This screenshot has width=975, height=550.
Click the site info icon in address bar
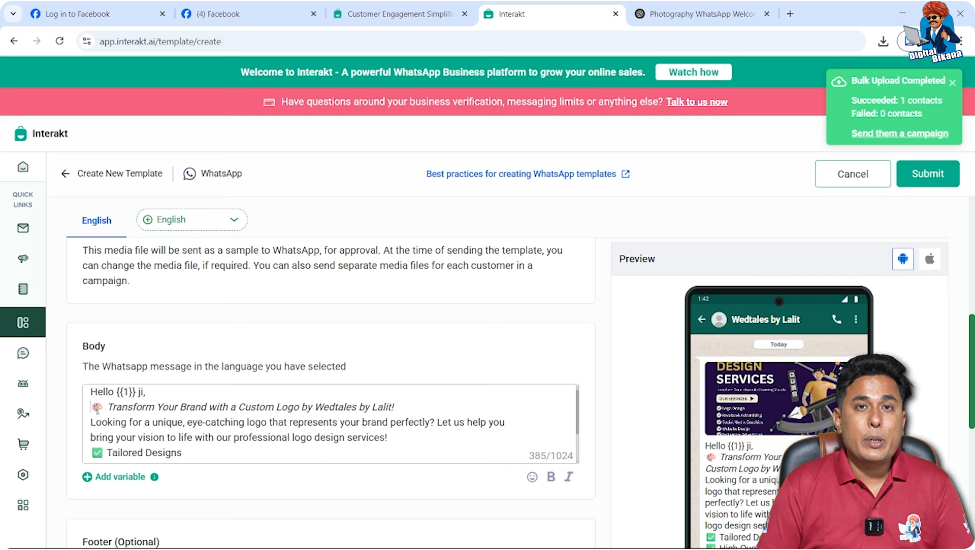(x=87, y=42)
